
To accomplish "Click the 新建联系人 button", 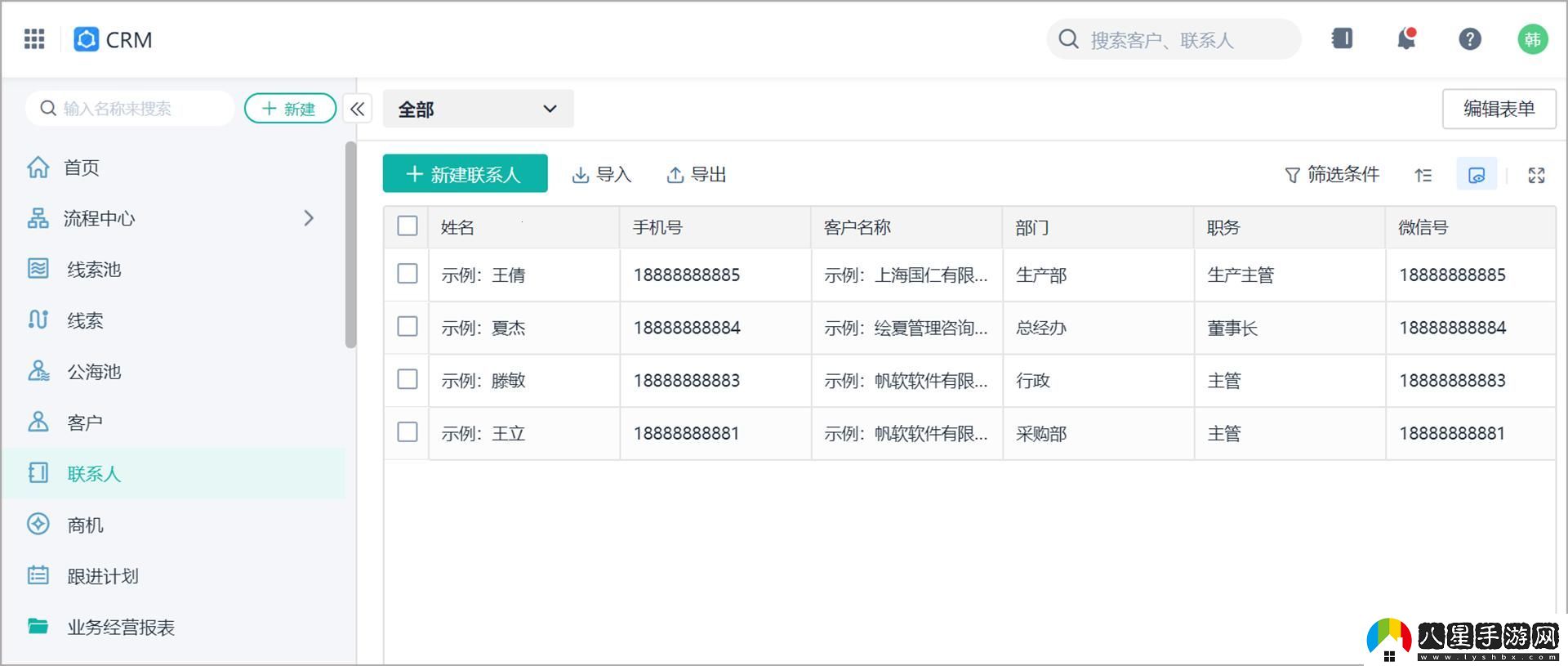I will pyautogui.click(x=465, y=174).
